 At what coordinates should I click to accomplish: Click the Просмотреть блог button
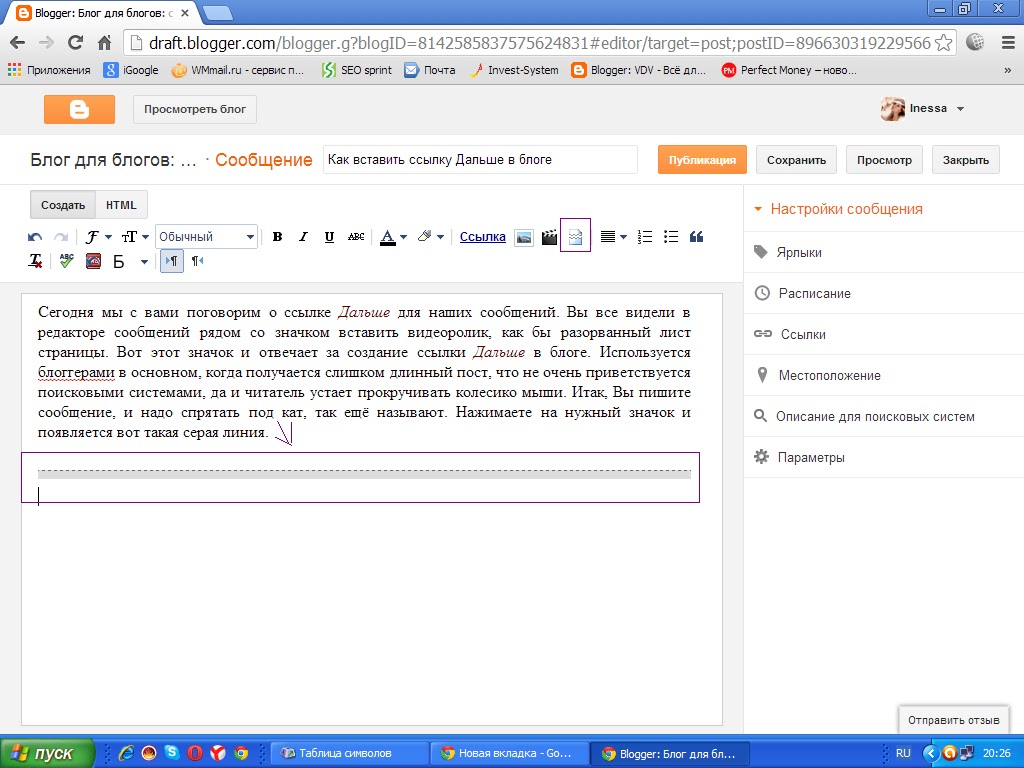click(195, 109)
